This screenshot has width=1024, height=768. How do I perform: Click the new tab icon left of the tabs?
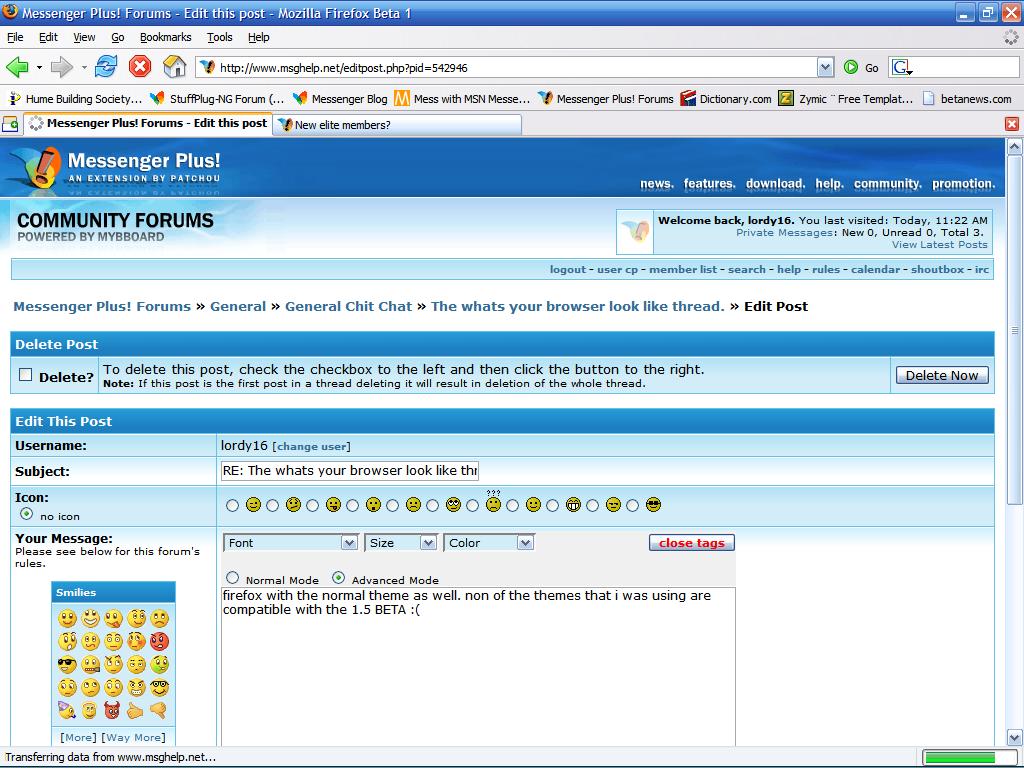pyautogui.click(x=10, y=123)
